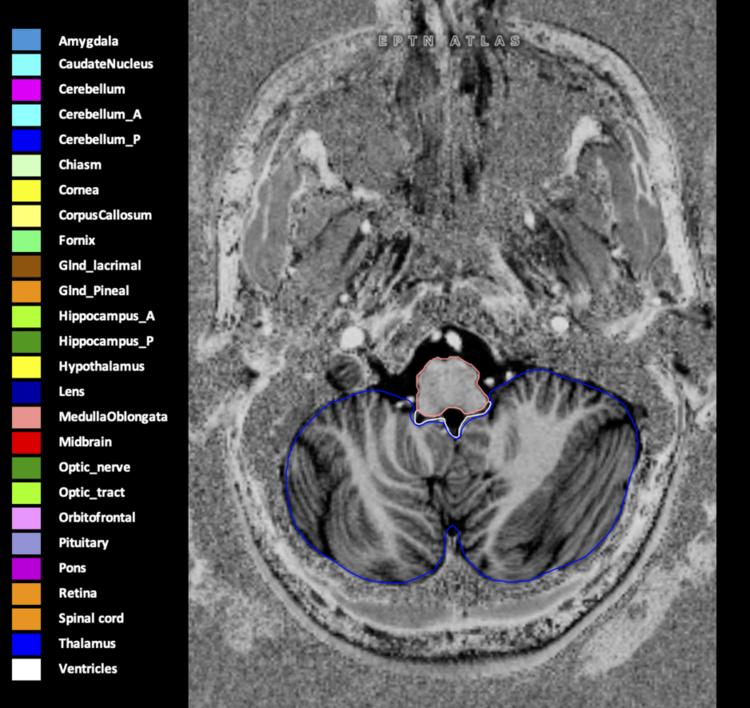Click the Cerebellum_P blue swatch

26,140
